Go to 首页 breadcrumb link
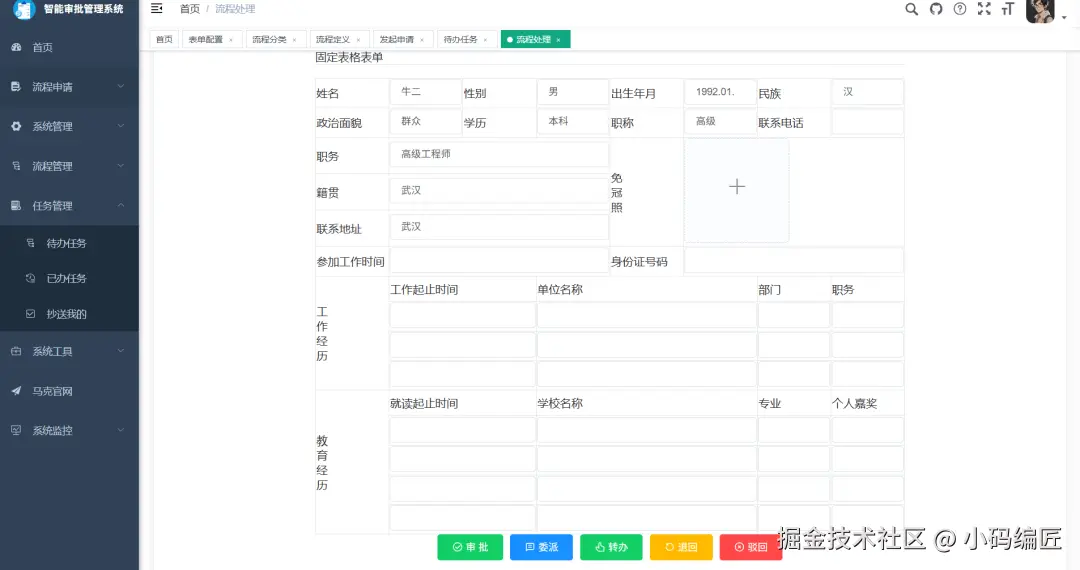Viewport: 1080px width, 570px height. tap(189, 9)
